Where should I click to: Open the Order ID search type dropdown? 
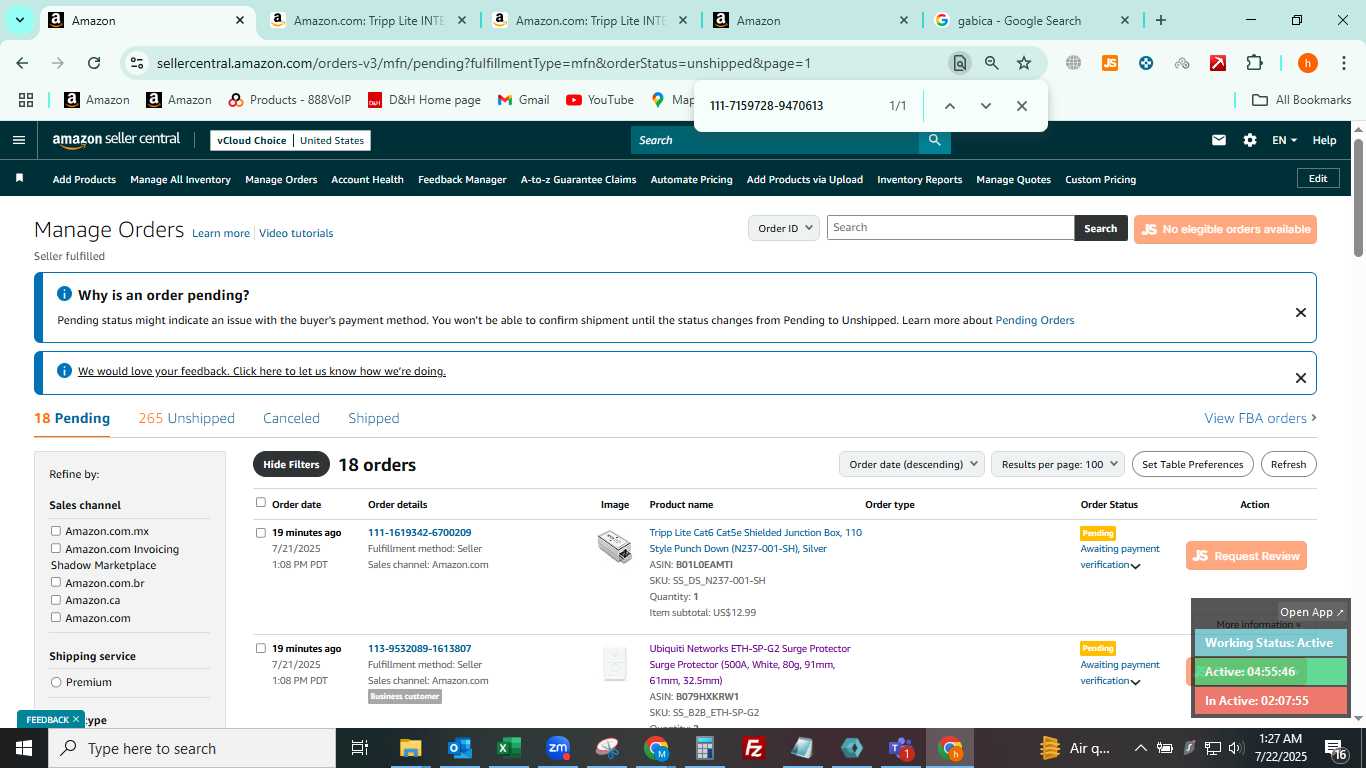[784, 228]
